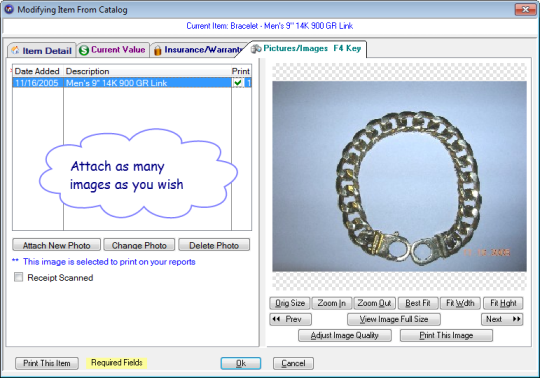Select the 11/16/2005 date cell
The height and width of the screenshot is (378, 540).
click(x=38, y=83)
